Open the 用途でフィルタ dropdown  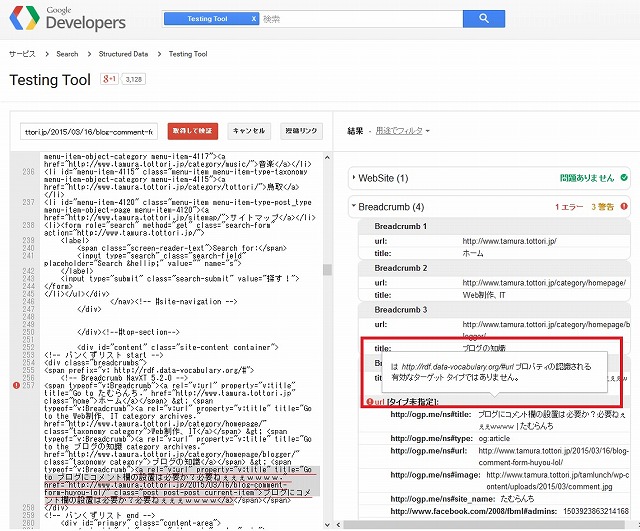(x=402, y=131)
